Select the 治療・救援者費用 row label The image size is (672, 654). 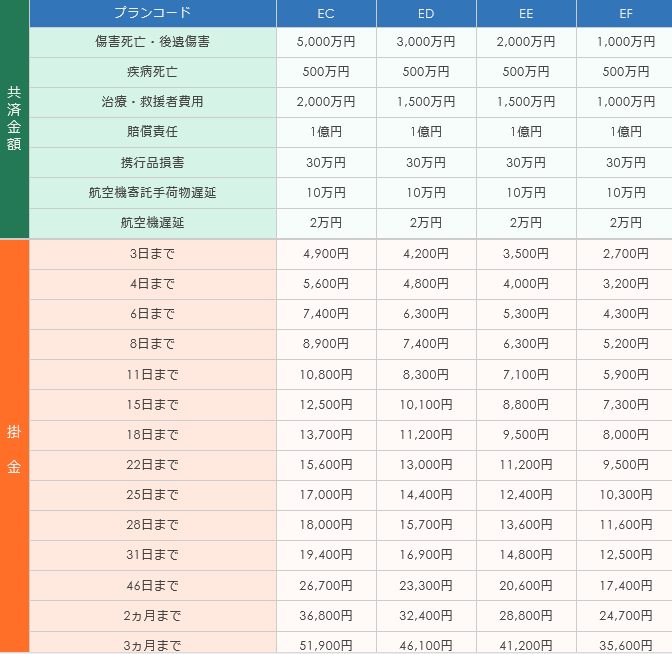click(x=152, y=102)
